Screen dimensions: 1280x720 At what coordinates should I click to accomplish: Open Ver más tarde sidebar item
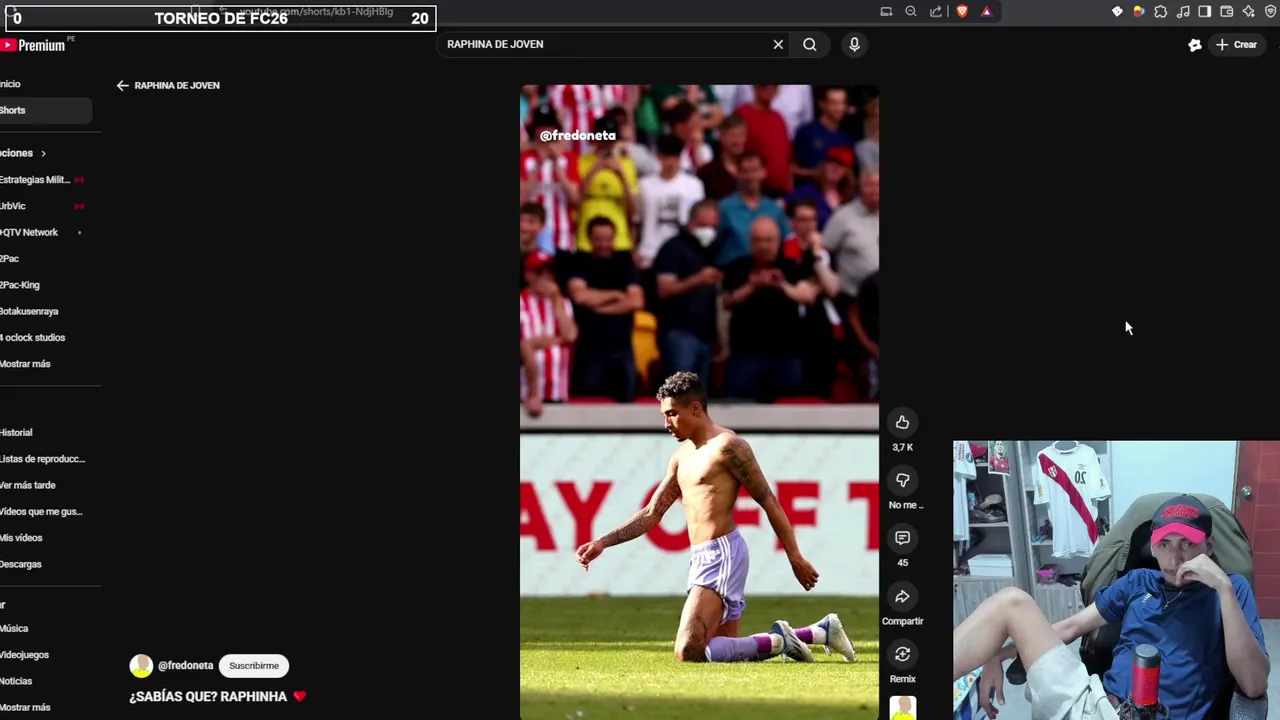pyautogui.click(x=28, y=485)
